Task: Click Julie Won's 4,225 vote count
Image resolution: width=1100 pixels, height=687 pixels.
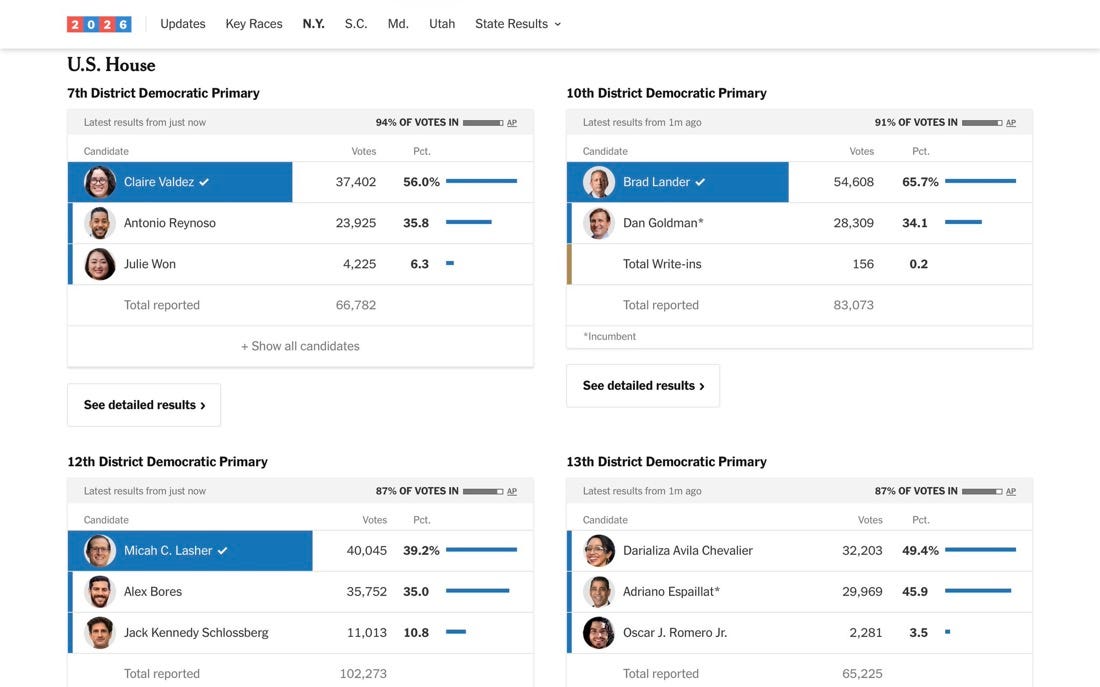Action: [359, 265]
